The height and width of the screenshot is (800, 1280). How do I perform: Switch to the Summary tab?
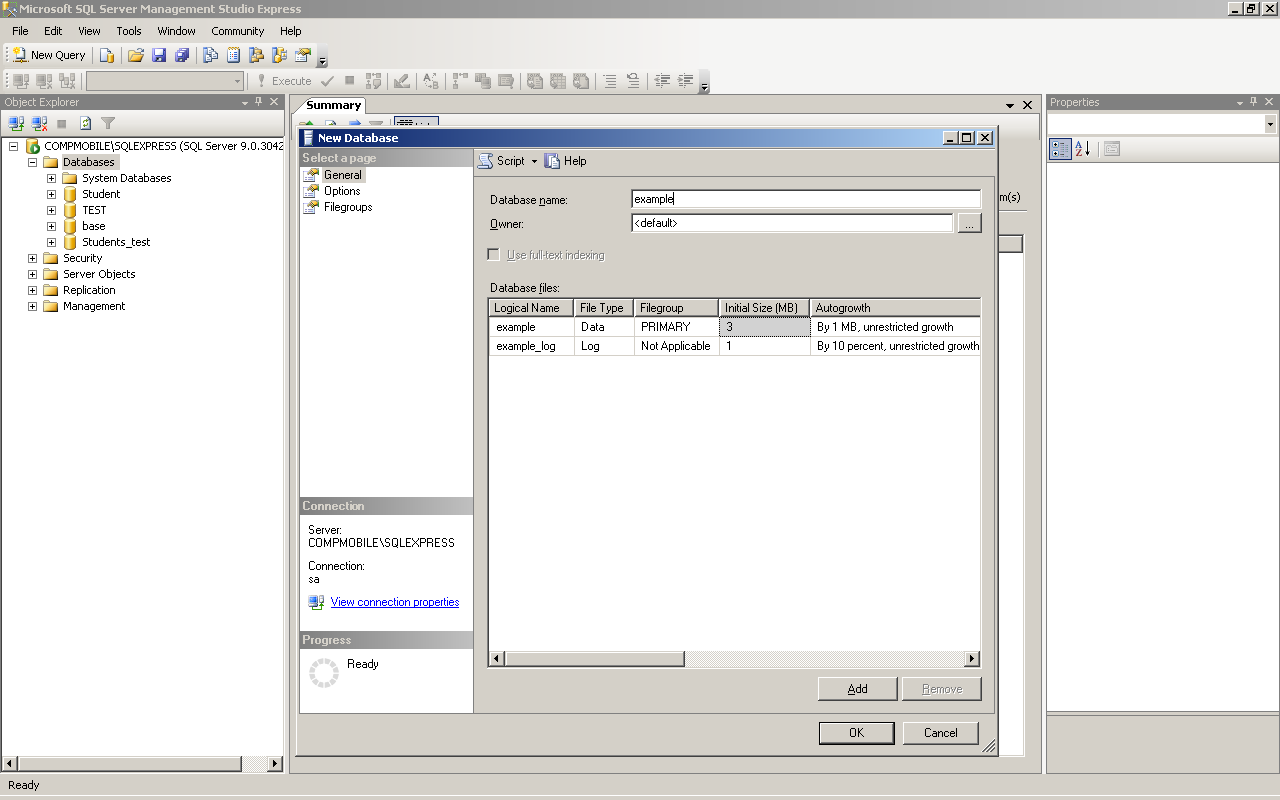(333, 105)
